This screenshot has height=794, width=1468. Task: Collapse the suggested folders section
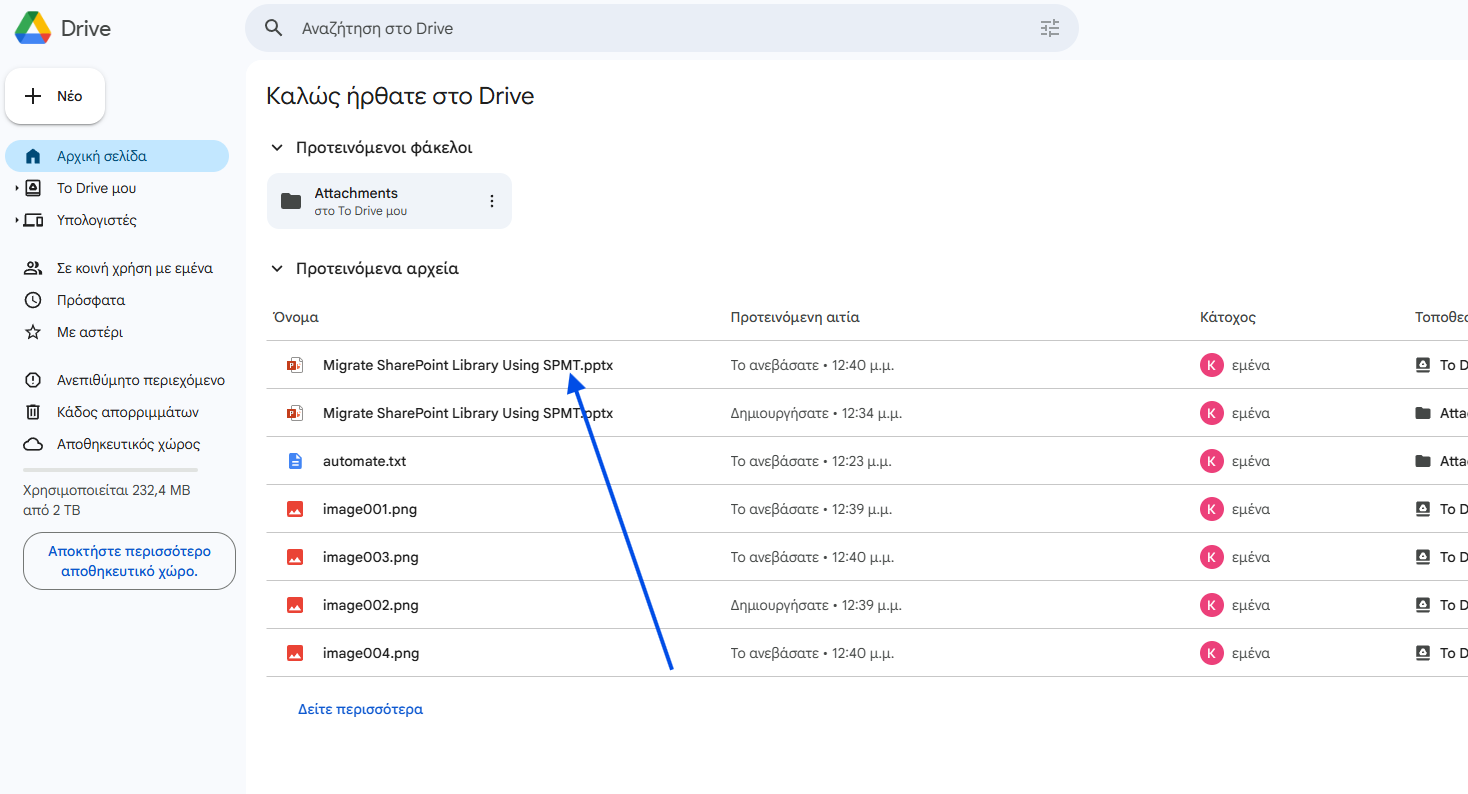[277, 148]
